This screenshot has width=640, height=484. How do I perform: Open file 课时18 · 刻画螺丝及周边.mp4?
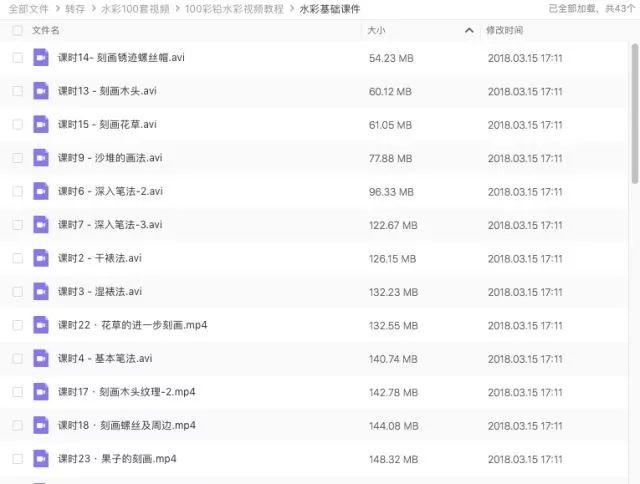(x=127, y=426)
